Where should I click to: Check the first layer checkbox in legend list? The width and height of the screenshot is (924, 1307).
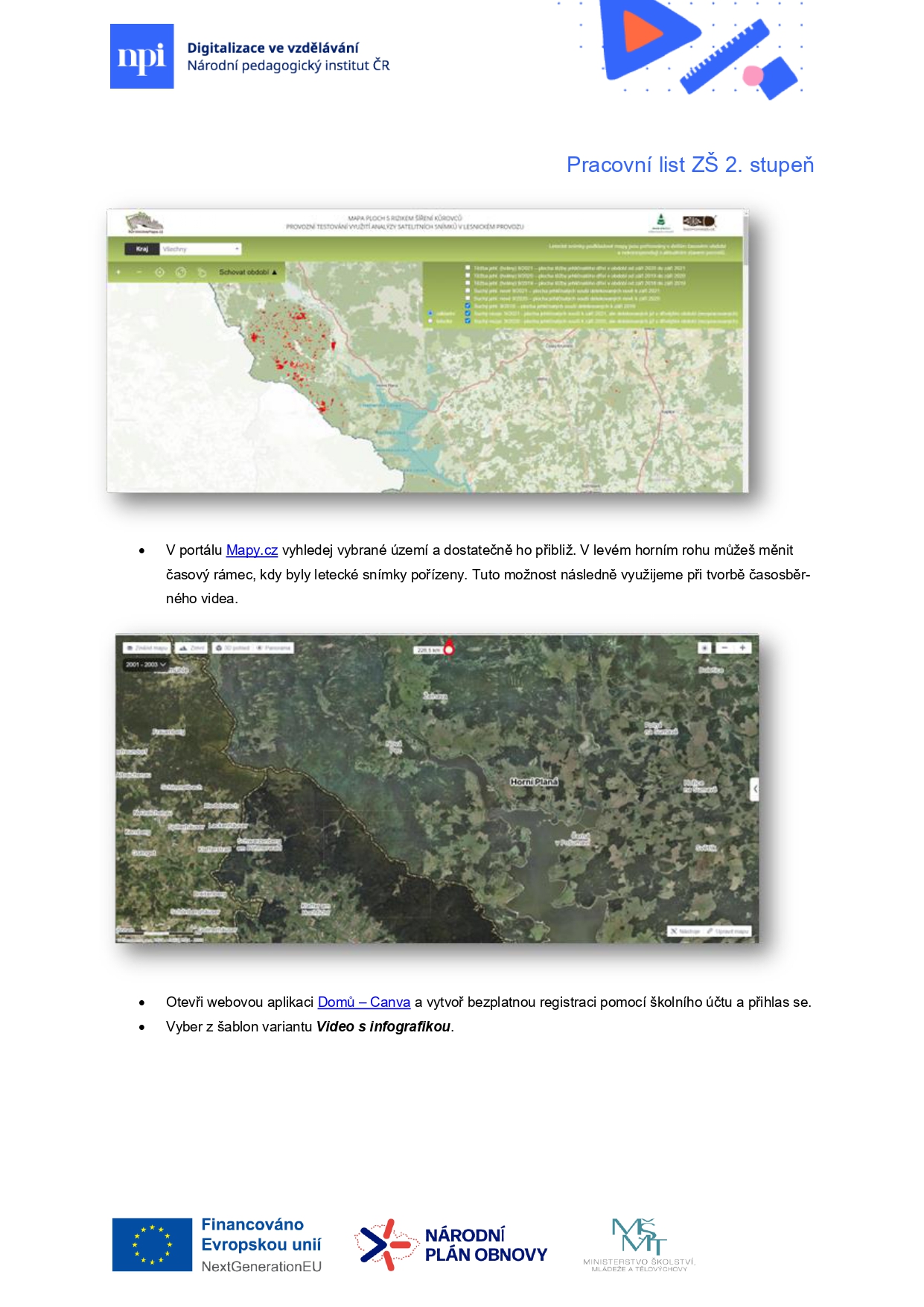(x=468, y=267)
